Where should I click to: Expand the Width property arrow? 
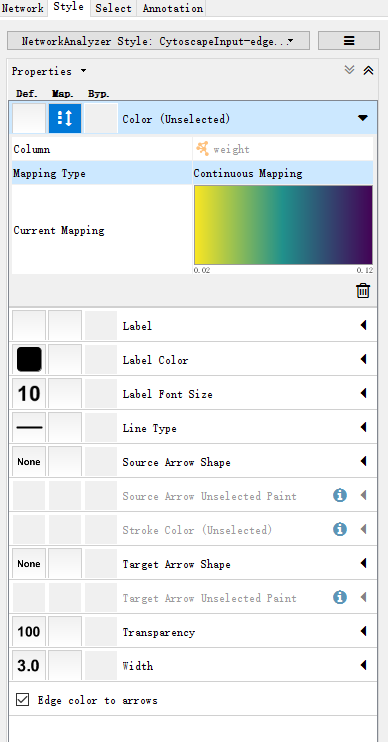click(x=363, y=665)
